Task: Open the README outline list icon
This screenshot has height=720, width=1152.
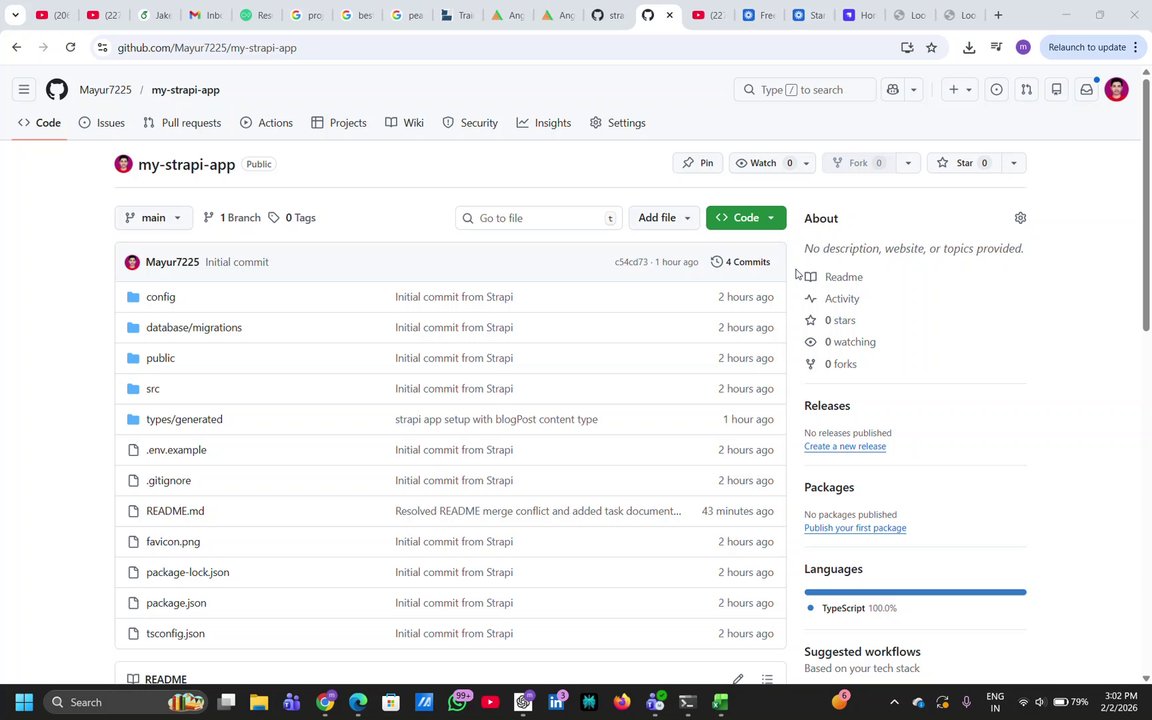Action: pos(767,679)
